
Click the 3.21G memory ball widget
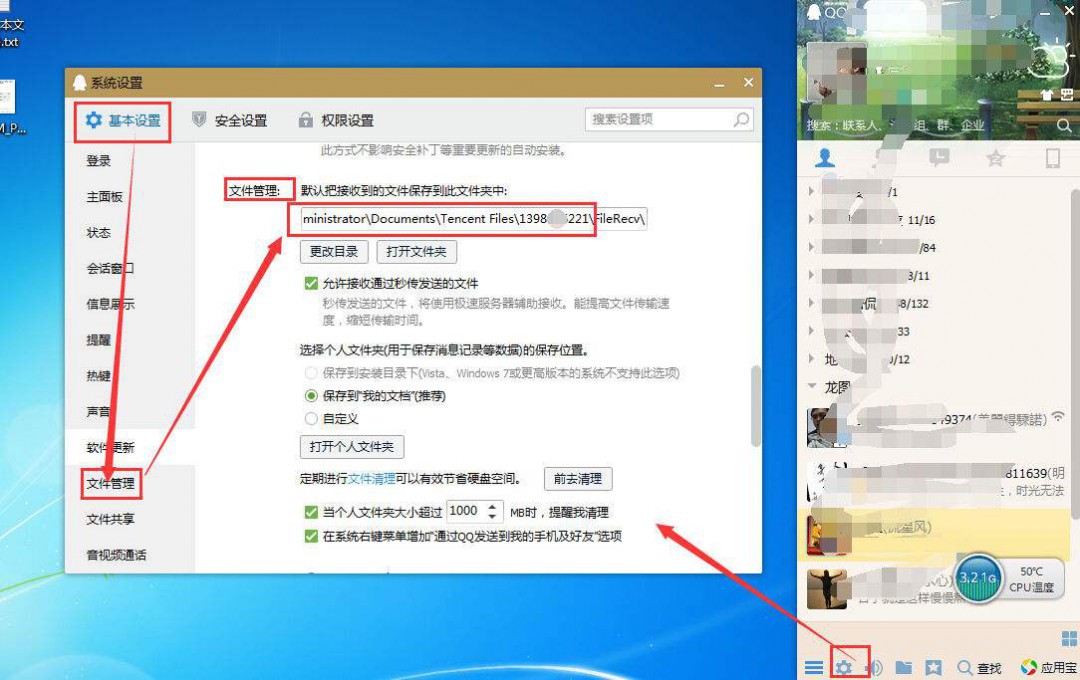click(x=978, y=578)
